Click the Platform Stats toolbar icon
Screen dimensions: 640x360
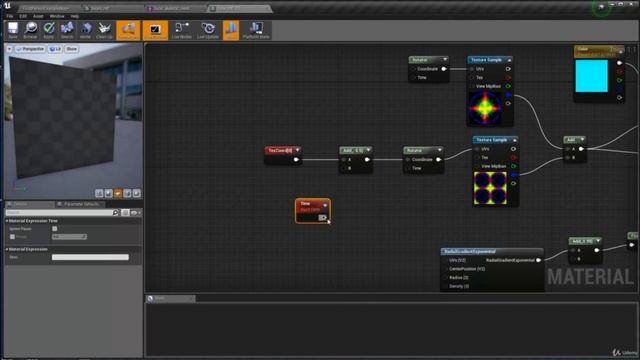click(x=256, y=30)
